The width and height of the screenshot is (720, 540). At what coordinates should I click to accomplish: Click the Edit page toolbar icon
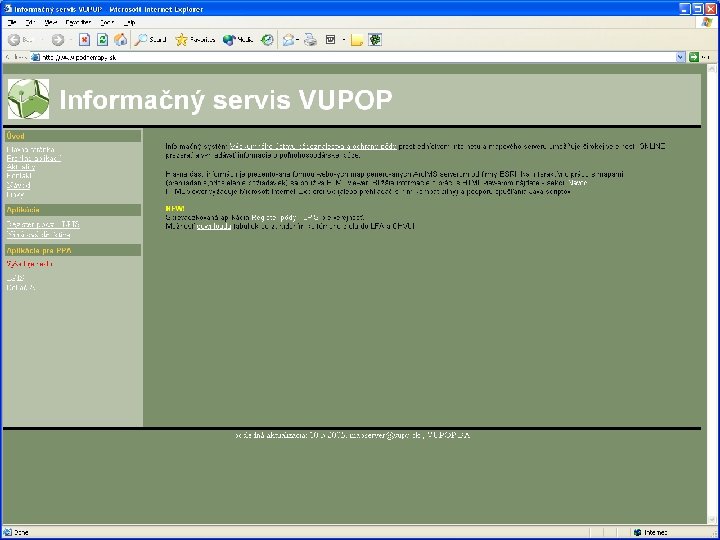331,40
